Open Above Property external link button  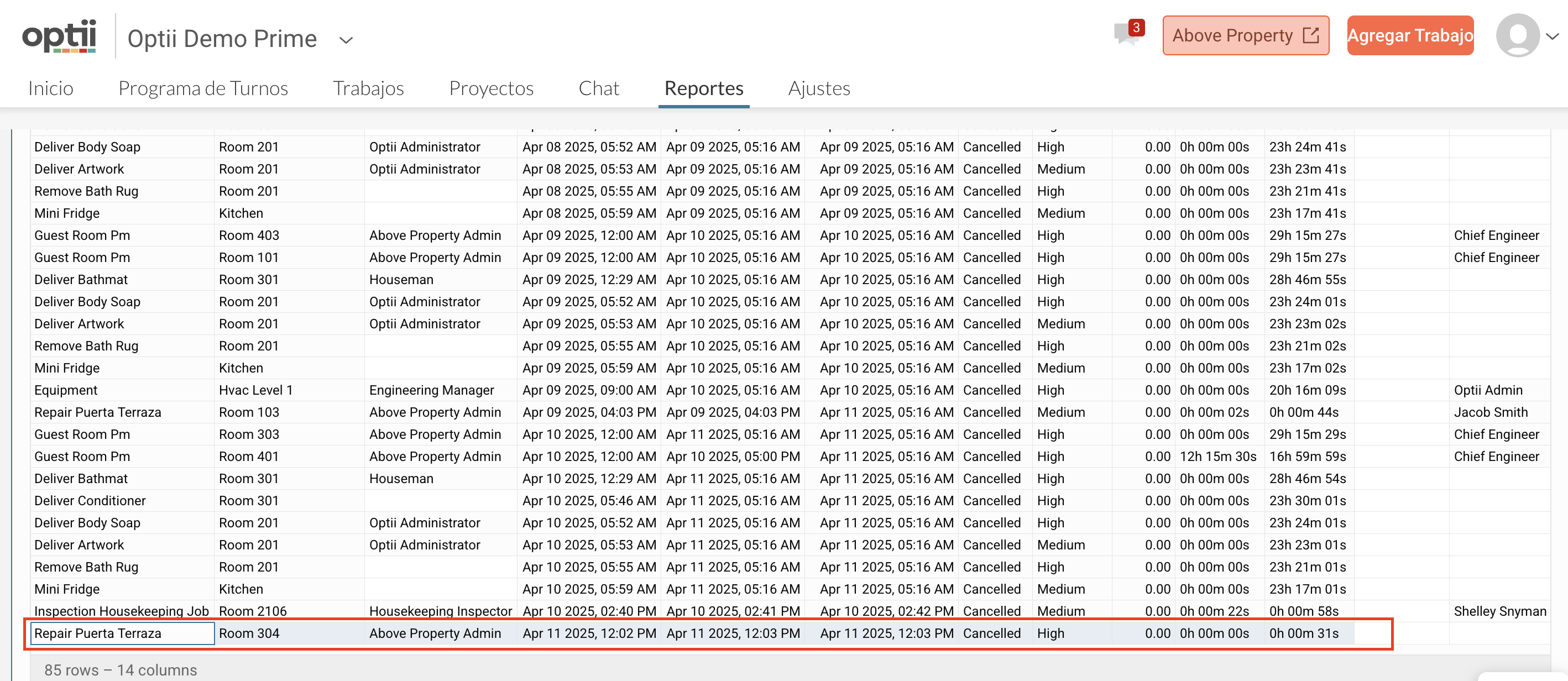[1246, 35]
